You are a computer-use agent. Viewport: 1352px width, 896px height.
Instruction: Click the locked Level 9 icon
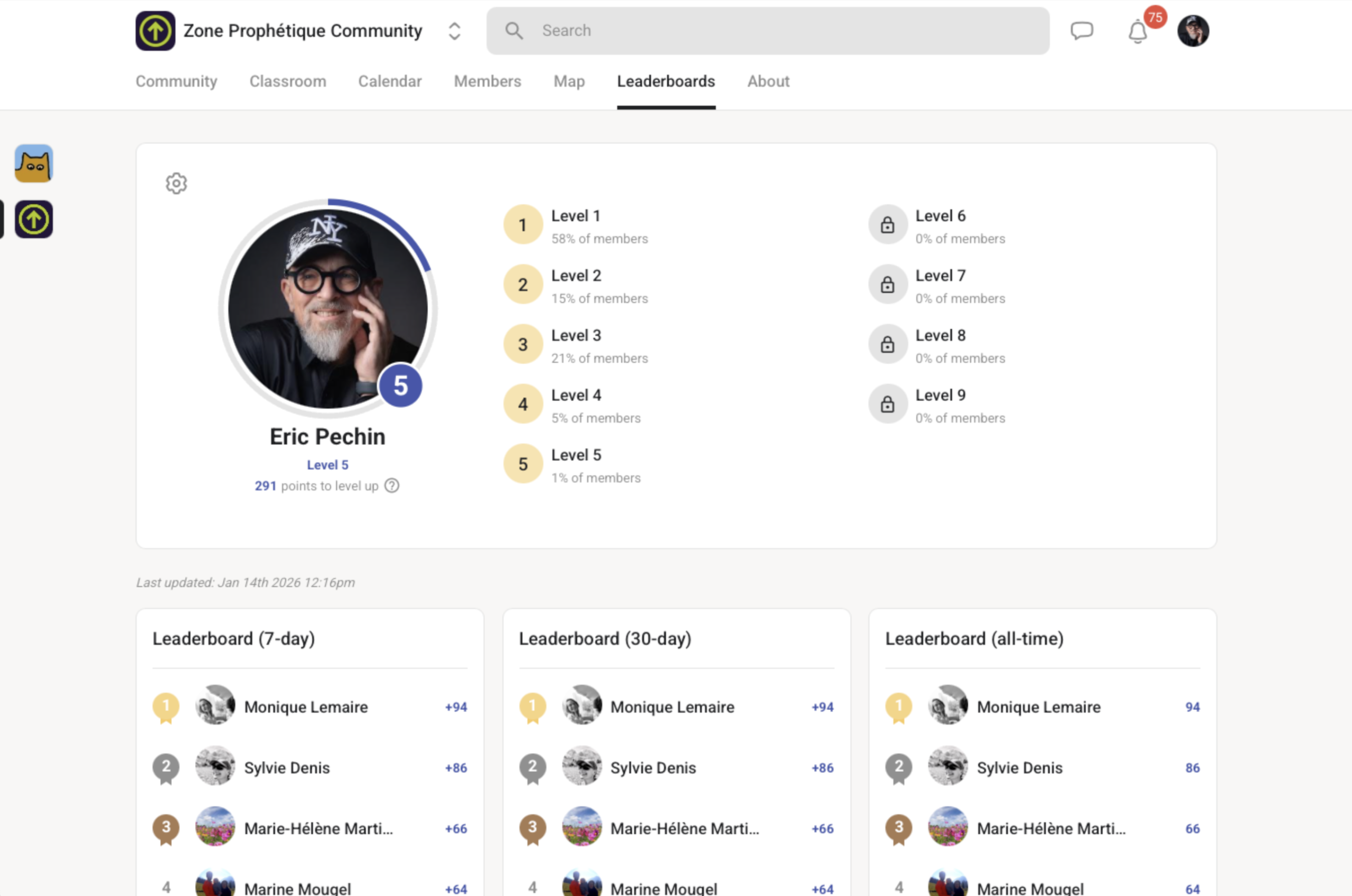point(887,404)
